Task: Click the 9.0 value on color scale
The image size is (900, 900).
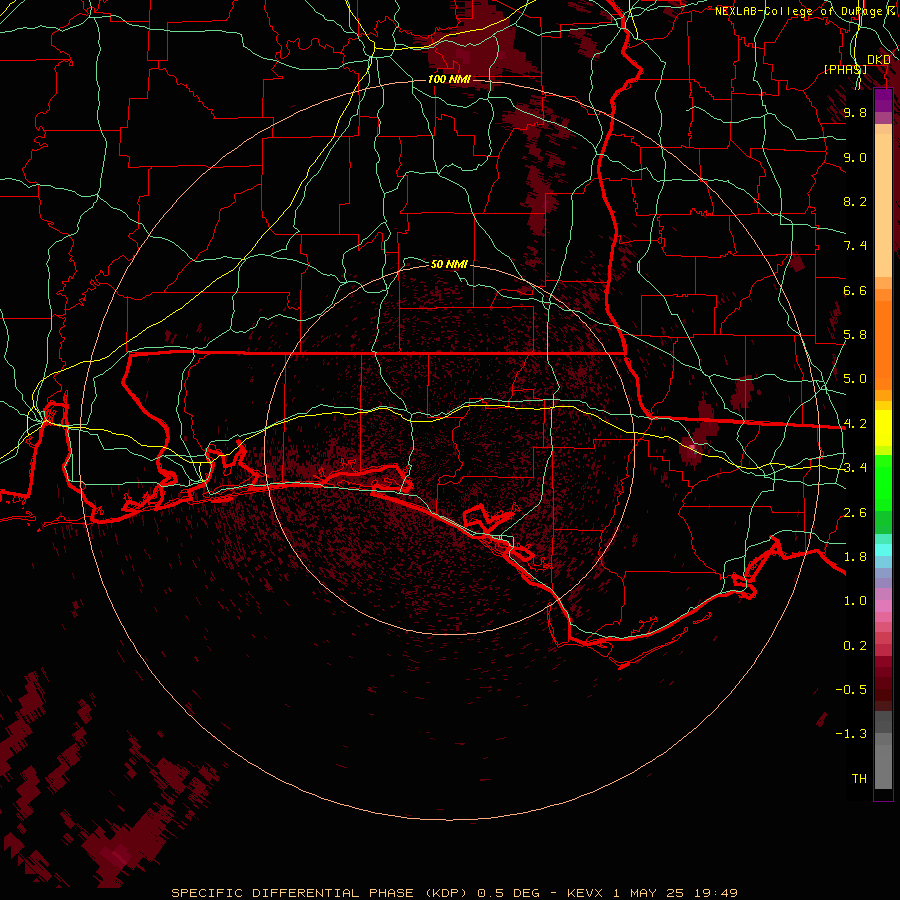Action: tap(855, 157)
